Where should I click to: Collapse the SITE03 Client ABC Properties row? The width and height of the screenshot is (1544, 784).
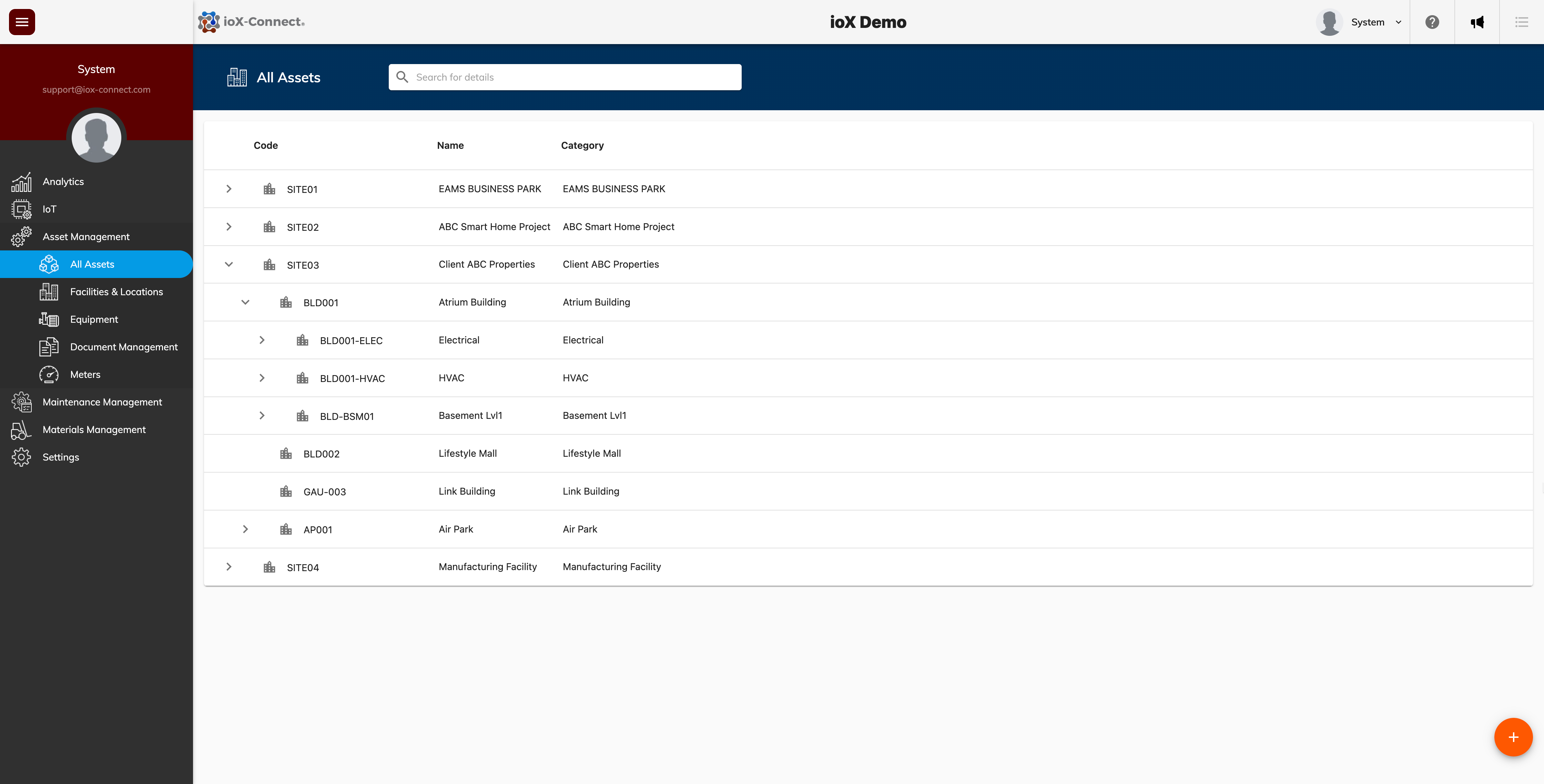pos(228,264)
